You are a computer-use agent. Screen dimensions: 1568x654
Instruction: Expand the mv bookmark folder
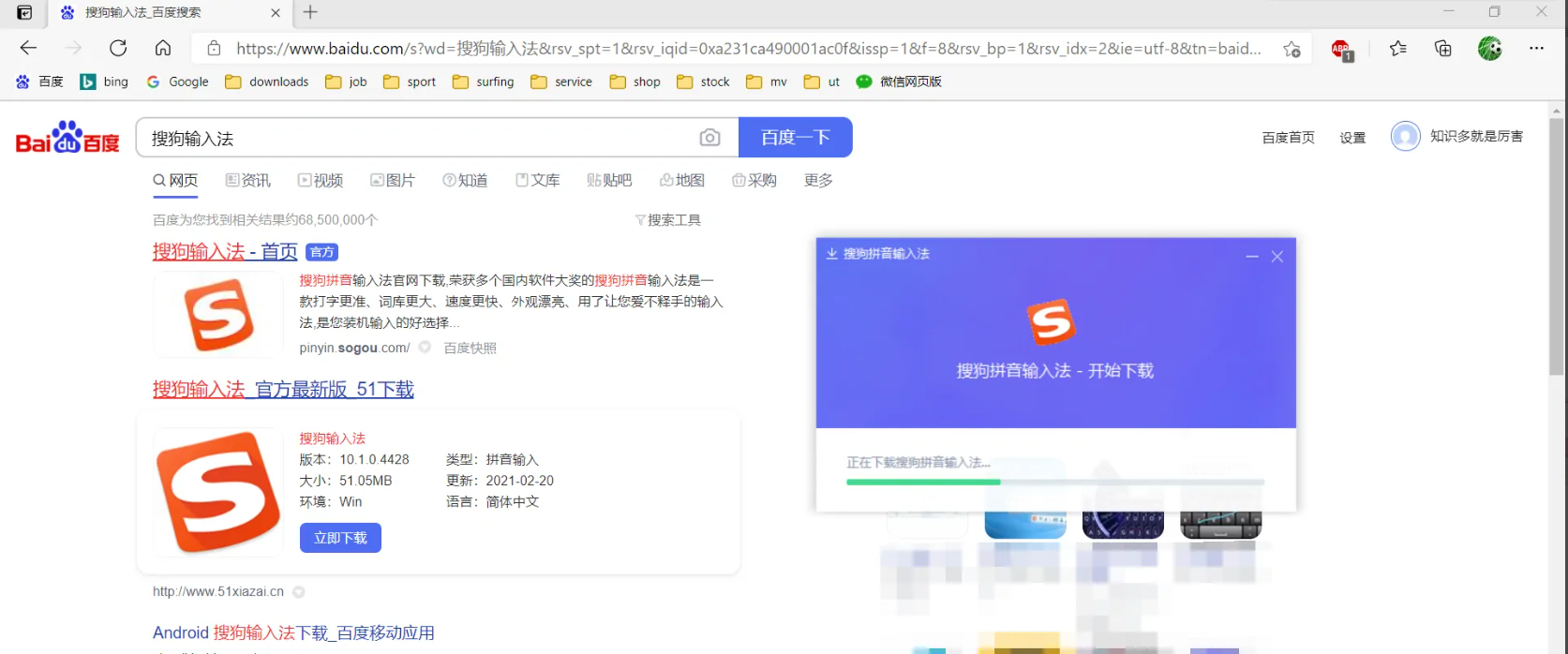(x=767, y=82)
